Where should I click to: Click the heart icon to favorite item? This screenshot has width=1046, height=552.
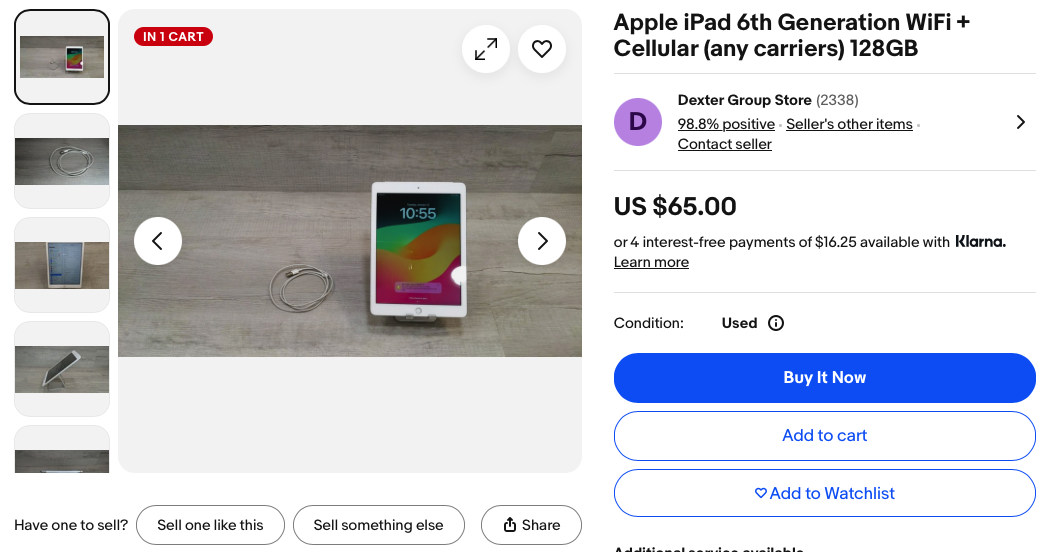(x=542, y=49)
